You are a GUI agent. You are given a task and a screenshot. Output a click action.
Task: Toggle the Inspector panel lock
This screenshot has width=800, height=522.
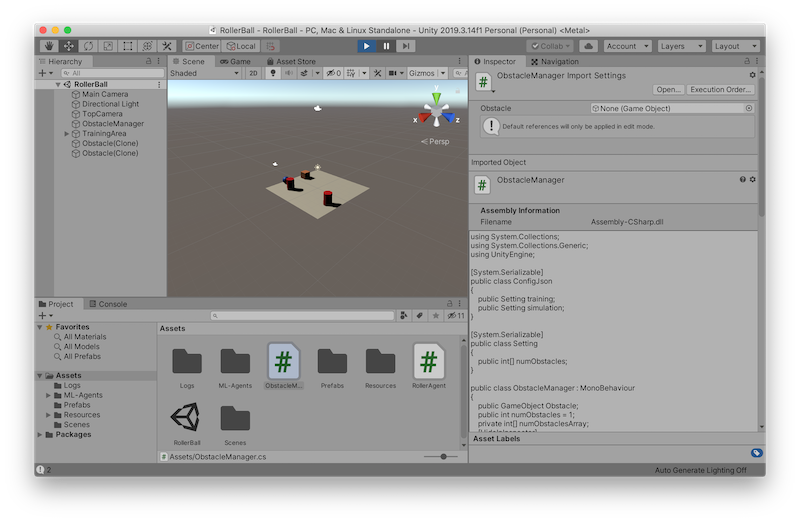pos(747,61)
